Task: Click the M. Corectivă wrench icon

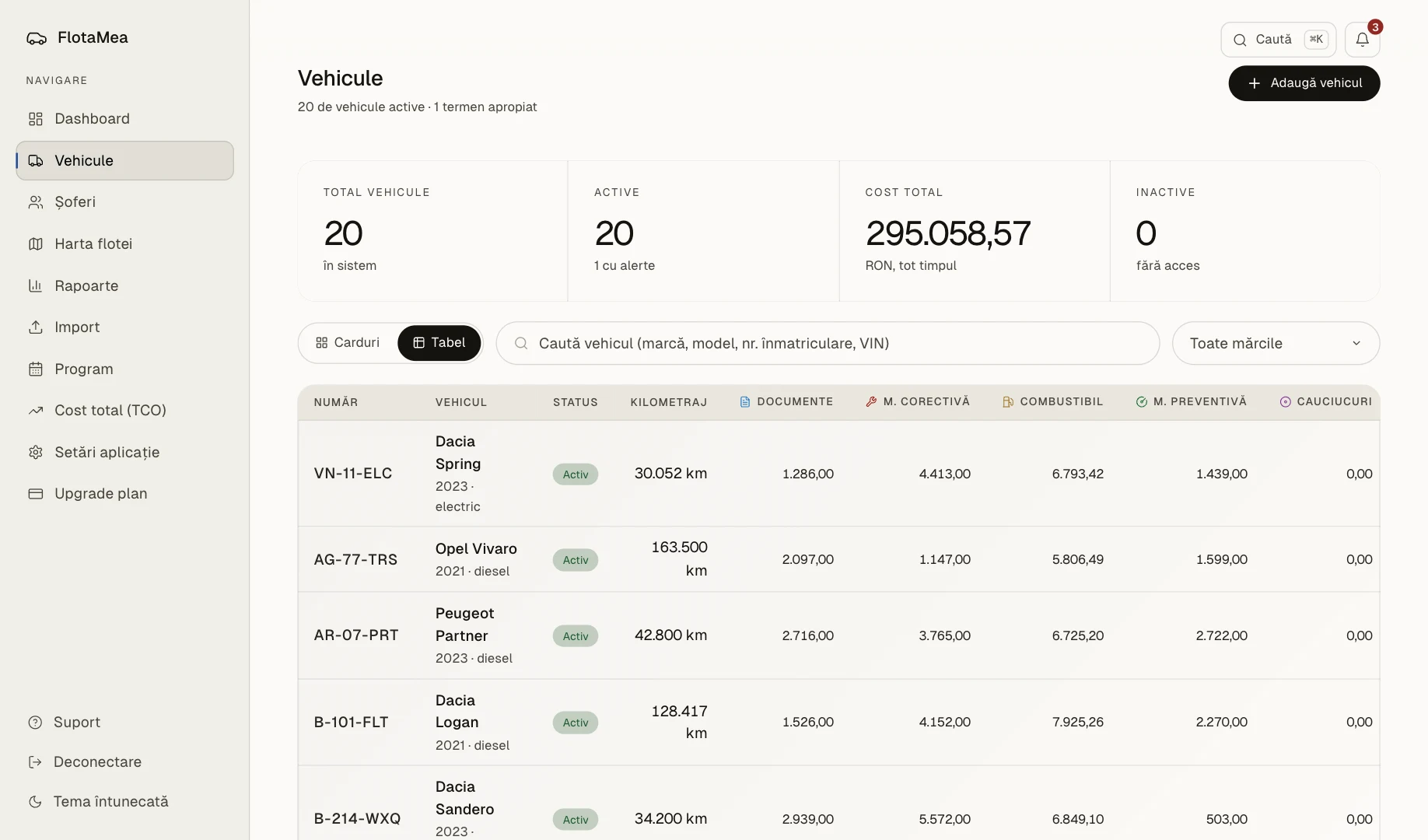Action: 871,402
